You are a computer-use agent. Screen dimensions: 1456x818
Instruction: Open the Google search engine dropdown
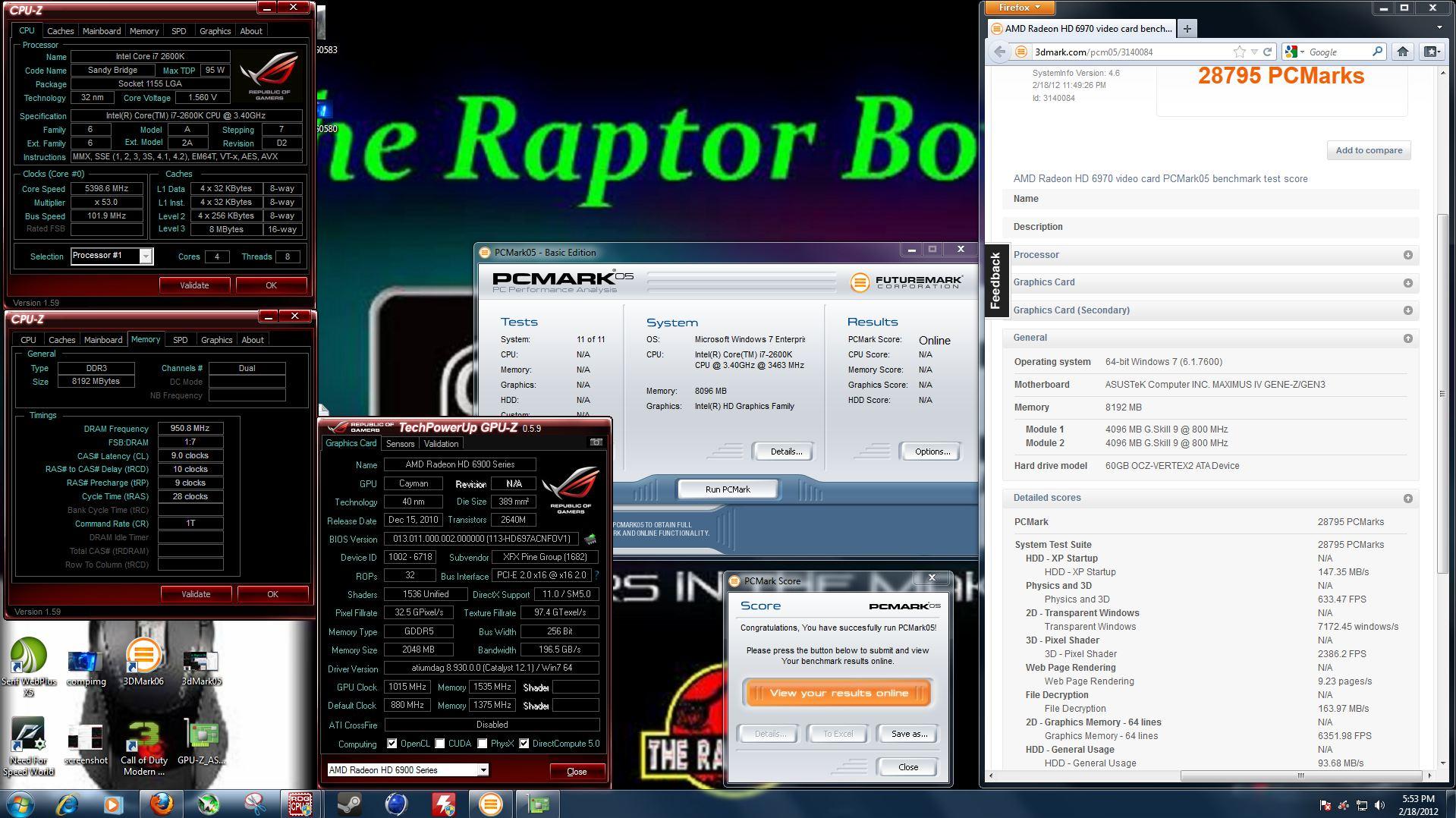(1296, 52)
